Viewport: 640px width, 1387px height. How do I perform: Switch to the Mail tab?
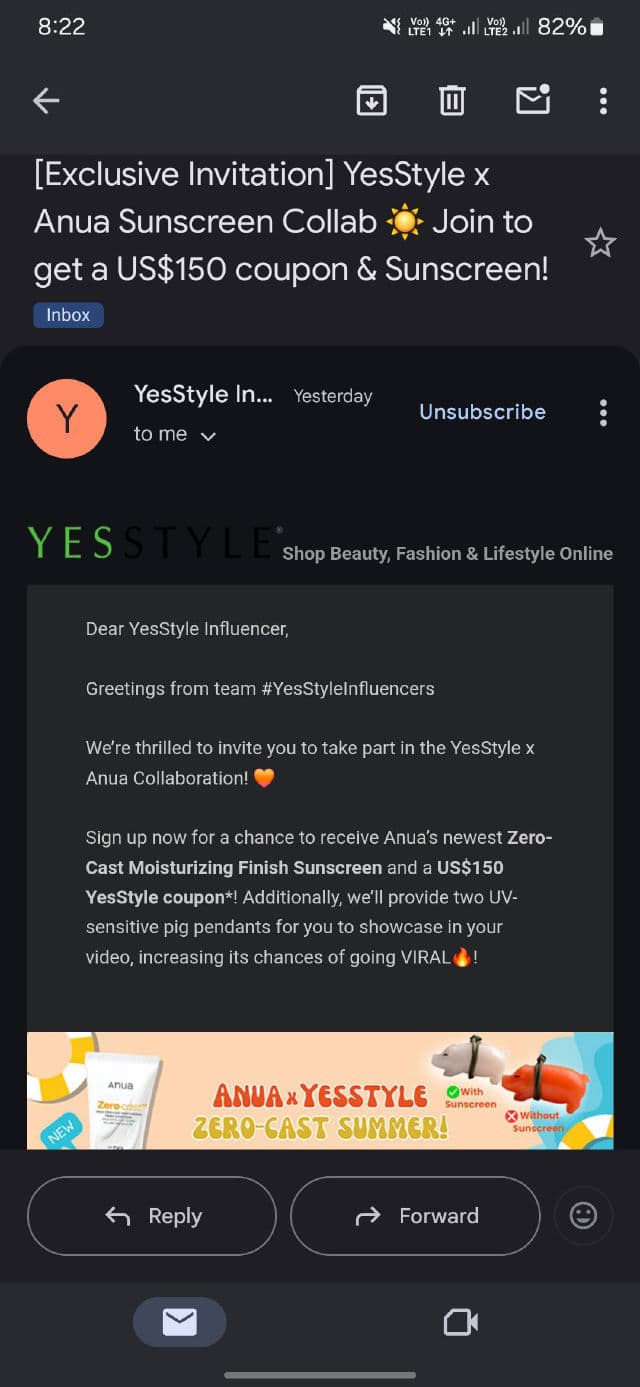click(180, 1323)
